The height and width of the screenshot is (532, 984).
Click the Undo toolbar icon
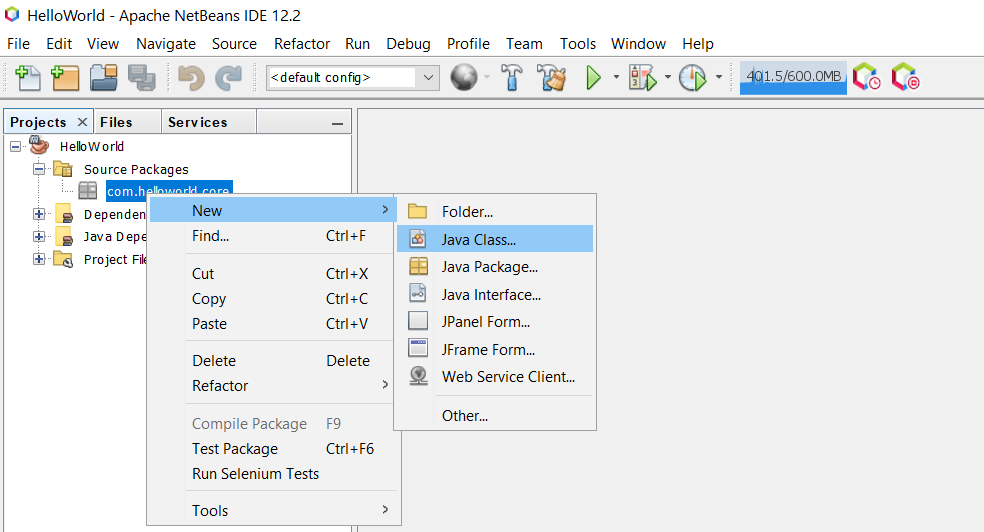click(x=191, y=78)
